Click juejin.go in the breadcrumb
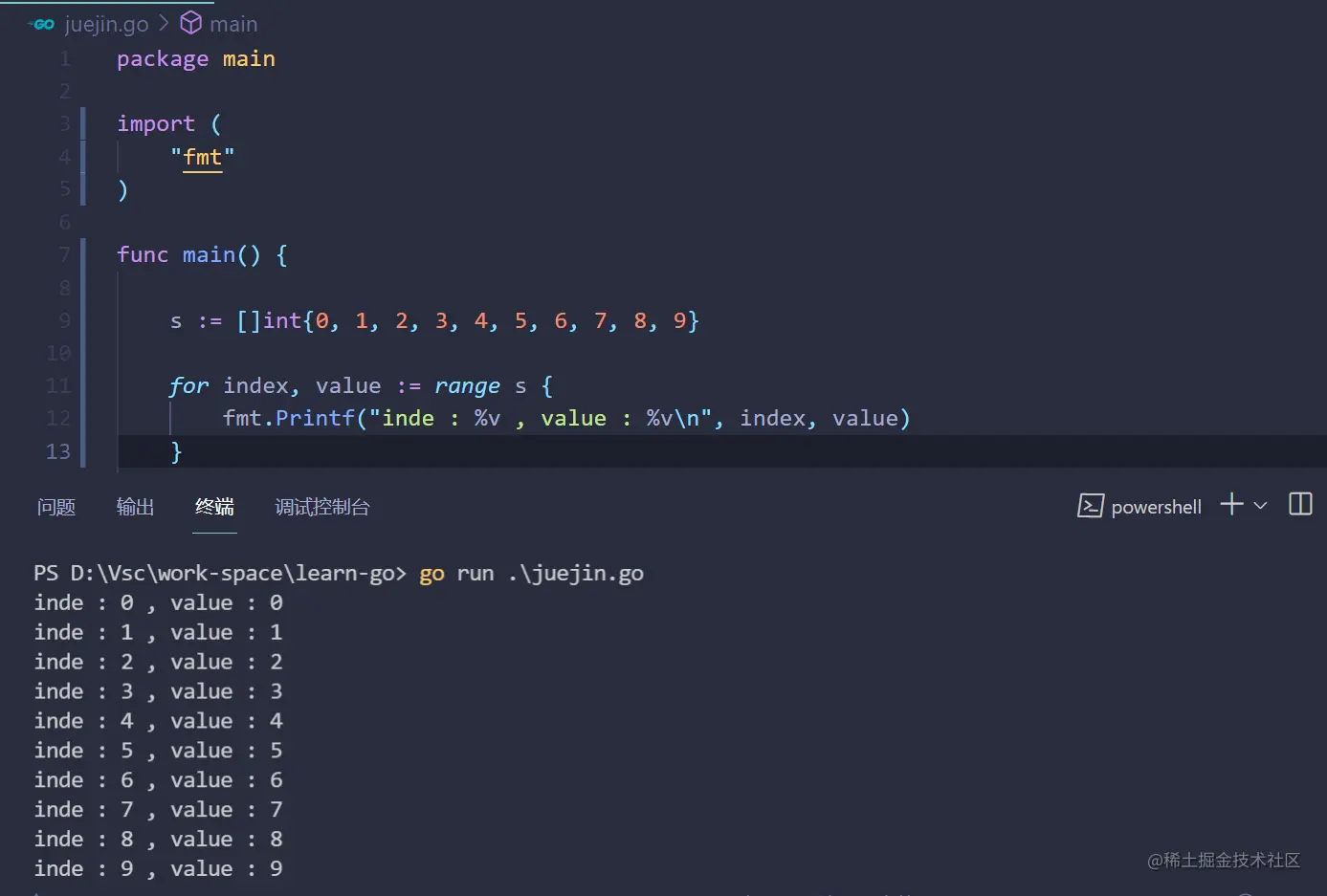The image size is (1327, 896). pos(106,24)
